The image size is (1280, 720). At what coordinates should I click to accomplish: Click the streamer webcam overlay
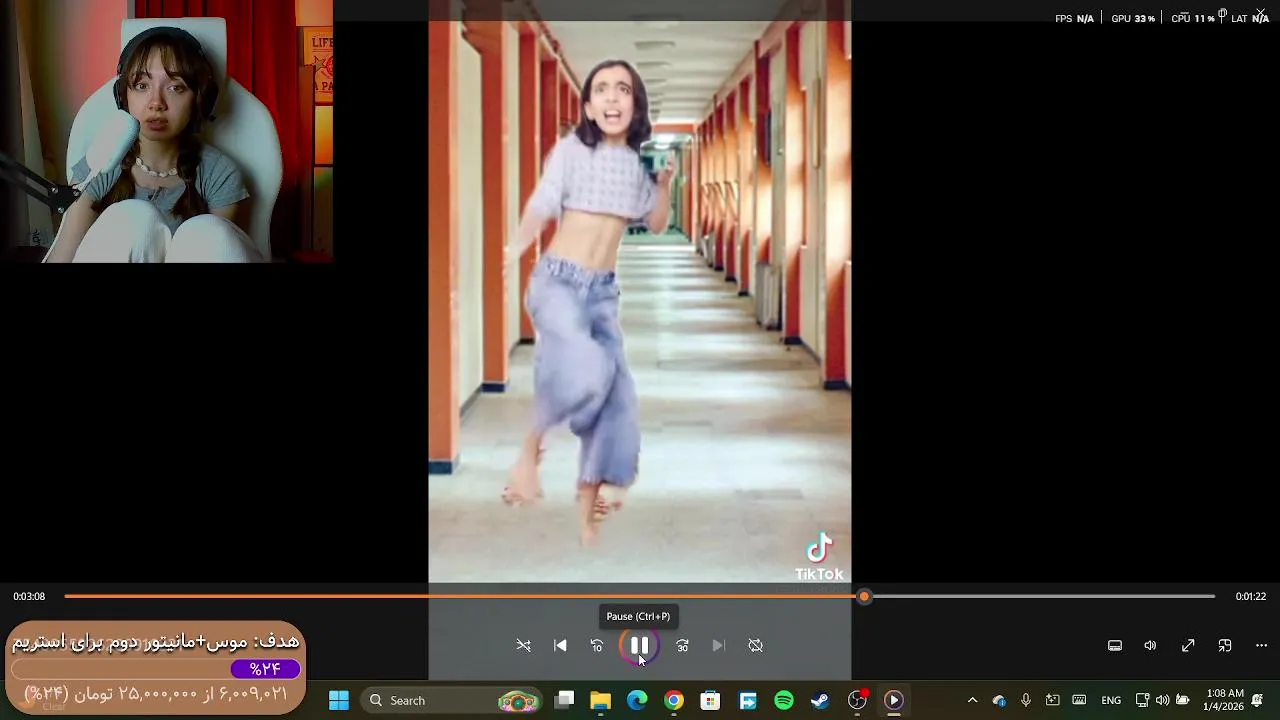(x=166, y=131)
